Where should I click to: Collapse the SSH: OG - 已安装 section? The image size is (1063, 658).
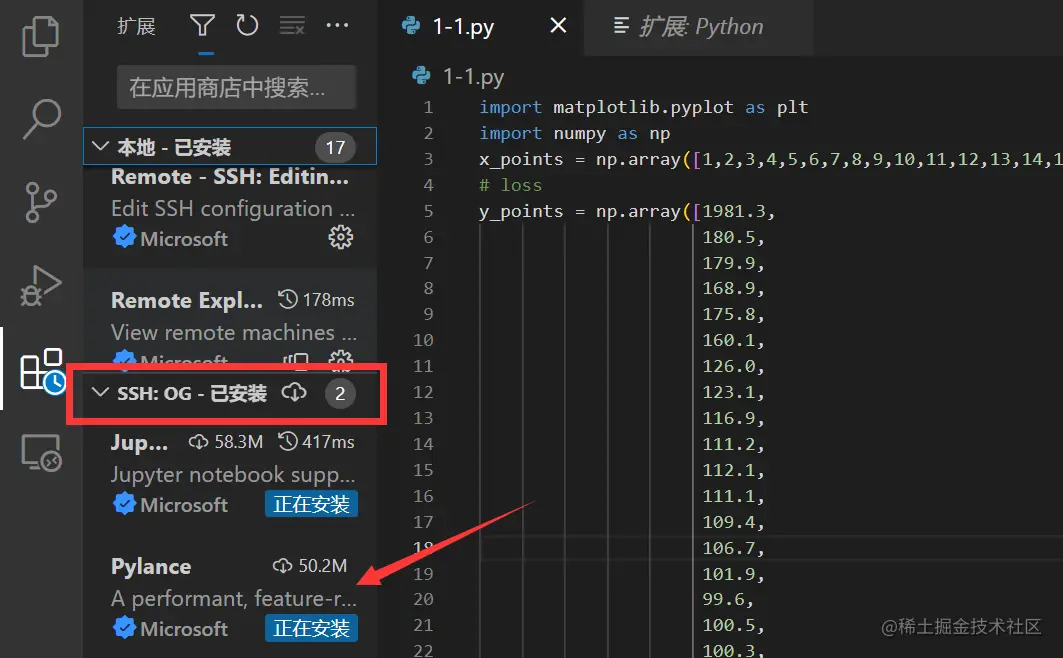tap(230, 393)
